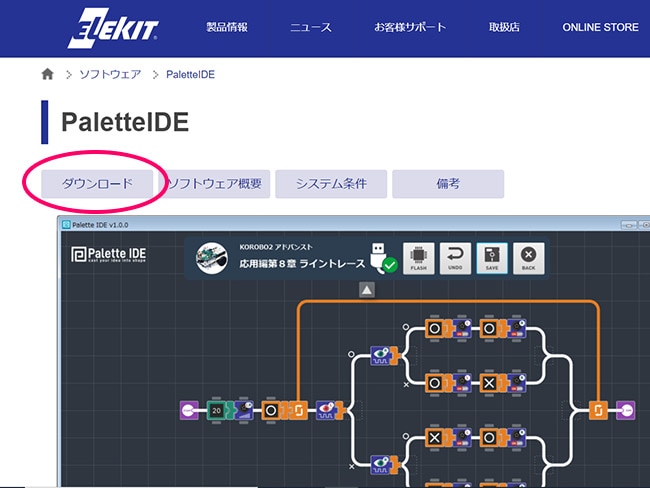Click the home breadcrumb icon
This screenshot has width=650, height=488.
[48, 74]
